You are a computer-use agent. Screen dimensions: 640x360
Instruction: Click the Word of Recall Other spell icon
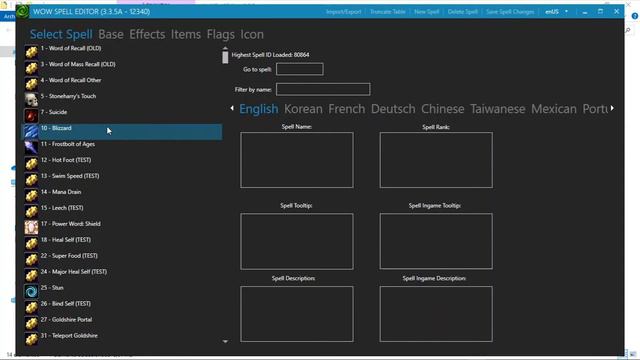pos(31,84)
